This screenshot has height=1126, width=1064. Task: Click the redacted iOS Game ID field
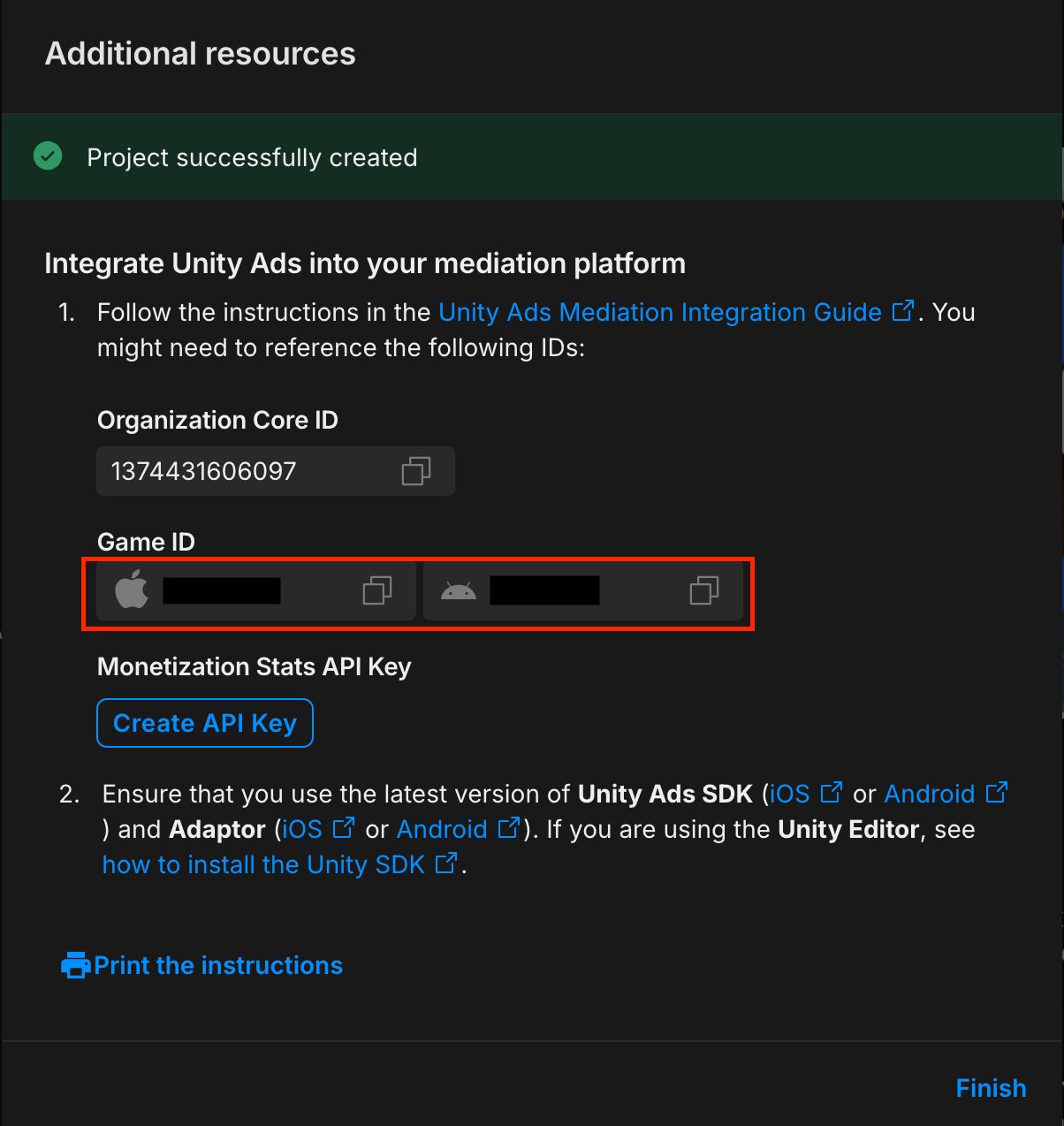(222, 590)
